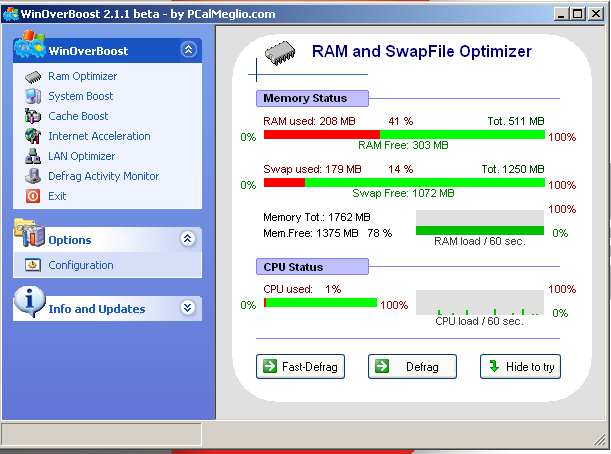Image resolution: width=611 pixels, height=454 pixels.
Task: Open Ram Optimizer from the sidebar
Action: click(83, 76)
